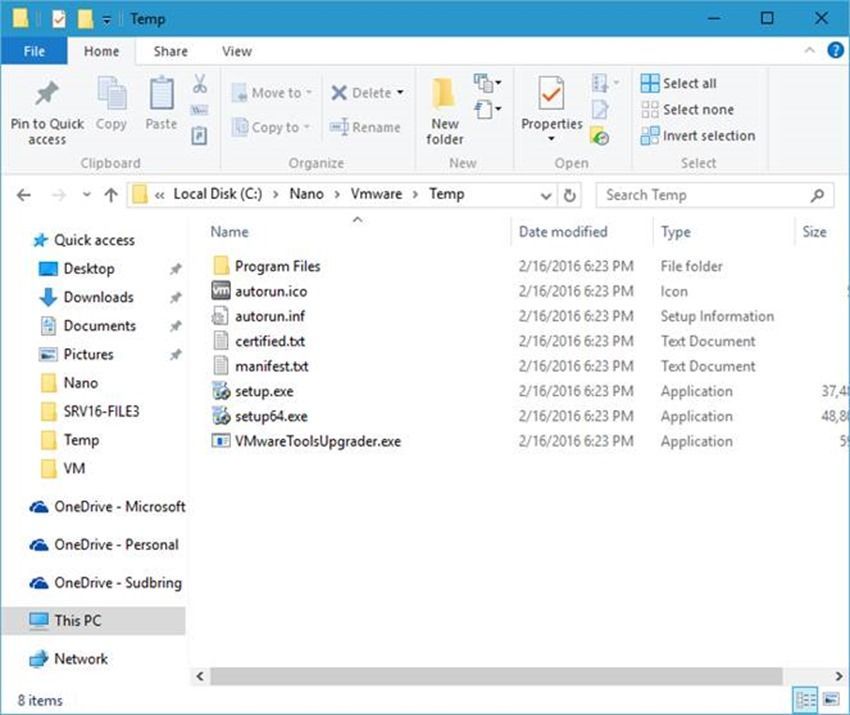Select autorun.inf file
The width and height of the screenshot is (850, 715).
[269, 316]
